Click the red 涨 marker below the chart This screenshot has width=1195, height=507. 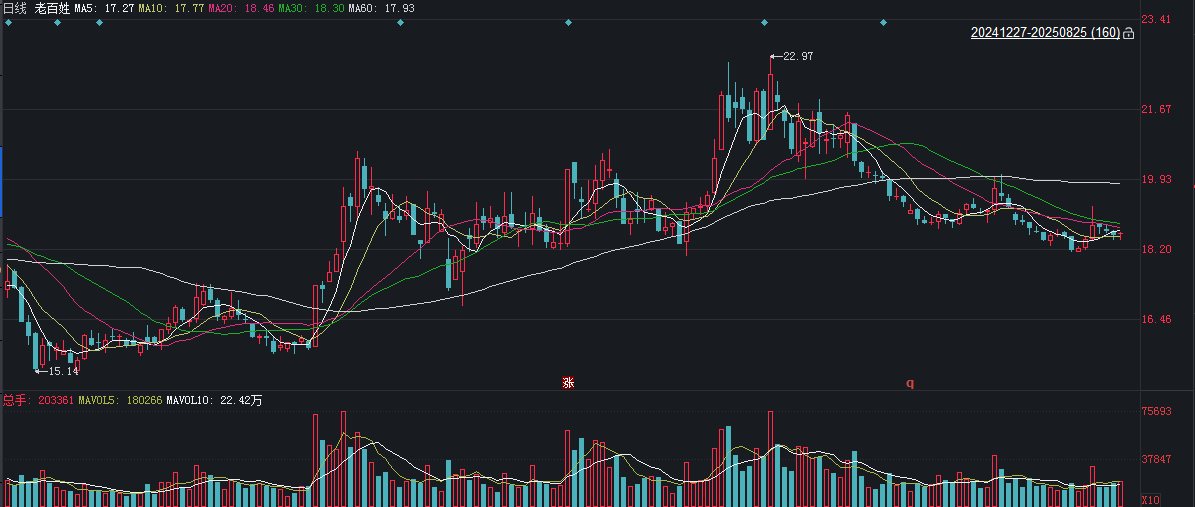(568, 383)
